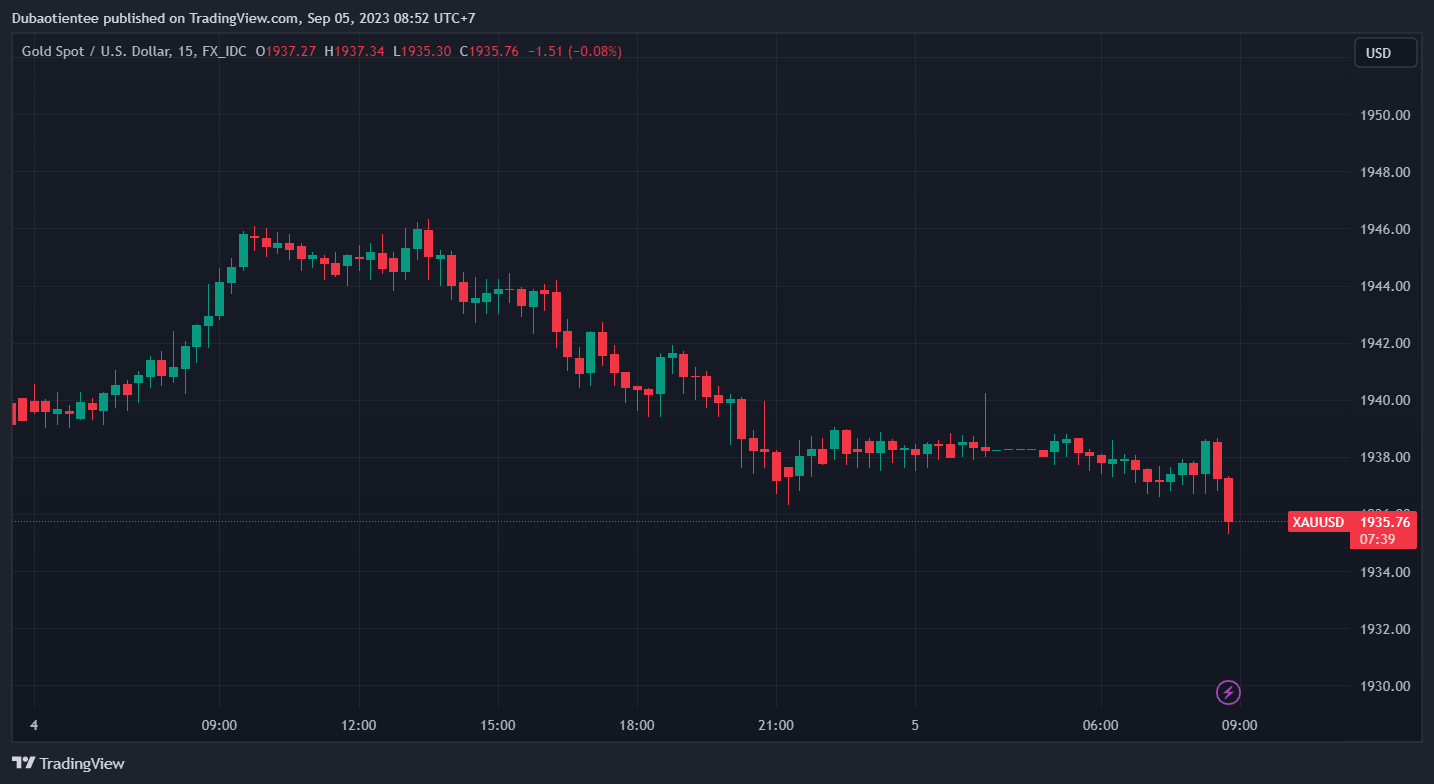1434x784 pixels.
Task: Click the 21:00 time axis label
Action: click(776, 725)
